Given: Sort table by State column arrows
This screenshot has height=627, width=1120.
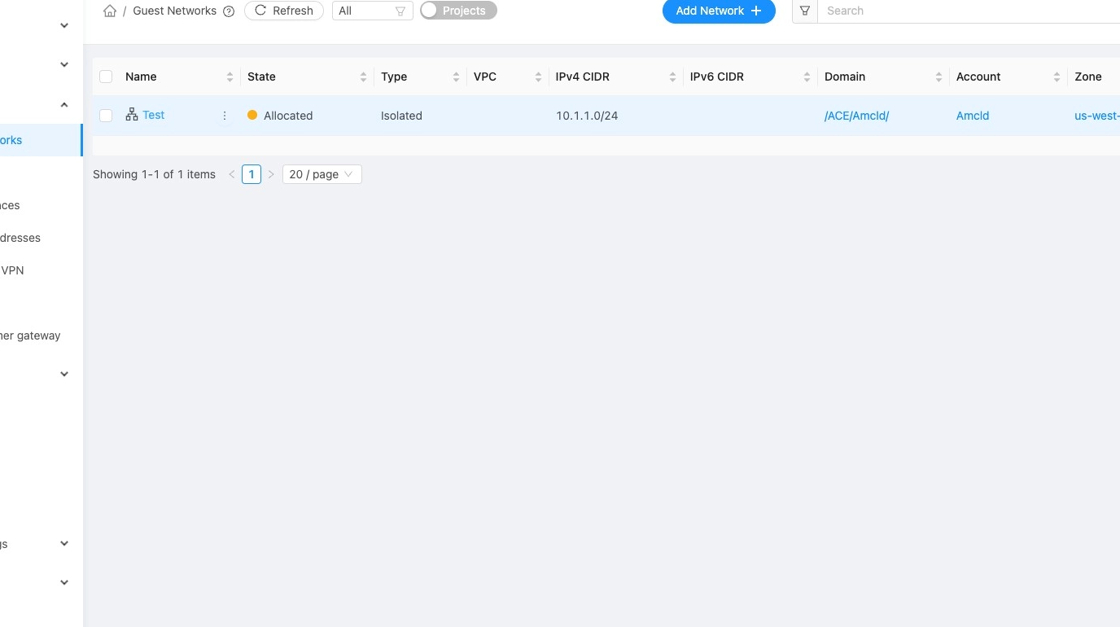Looking at the screenshot, I should [363, 77].
